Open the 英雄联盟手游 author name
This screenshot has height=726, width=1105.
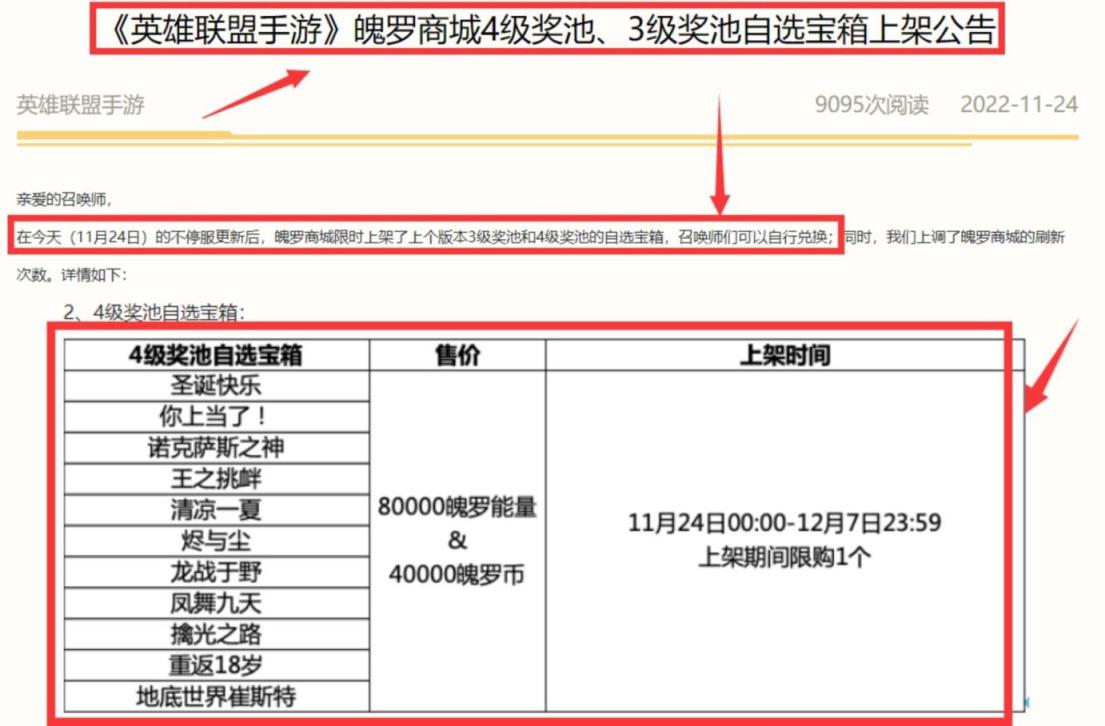click(80, 105)
